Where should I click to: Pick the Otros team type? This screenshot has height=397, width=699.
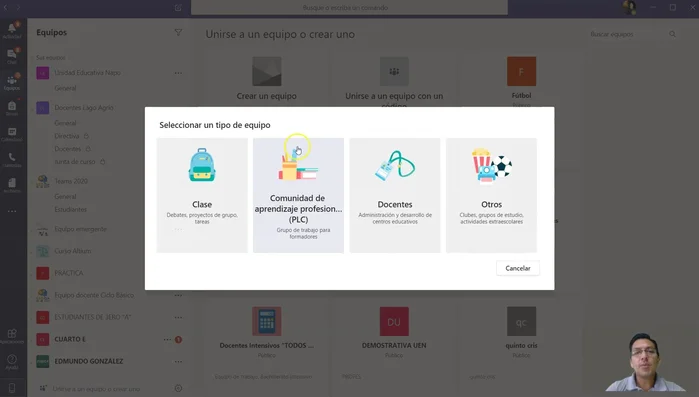[491, 195]
